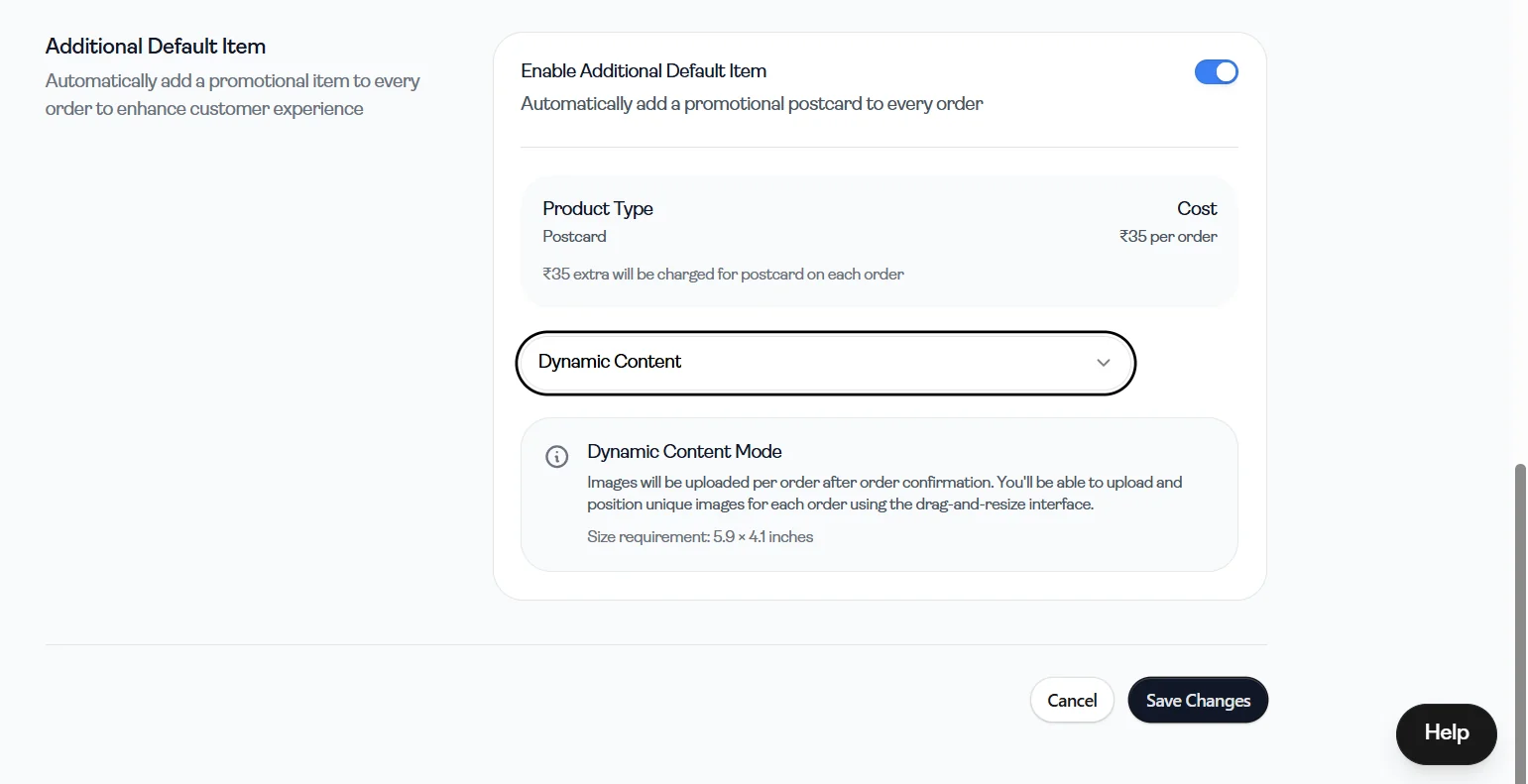Screen dimensions: 1528x784
Task: Click the scrollbar track above the thumb
Action: click(1521, 228)
